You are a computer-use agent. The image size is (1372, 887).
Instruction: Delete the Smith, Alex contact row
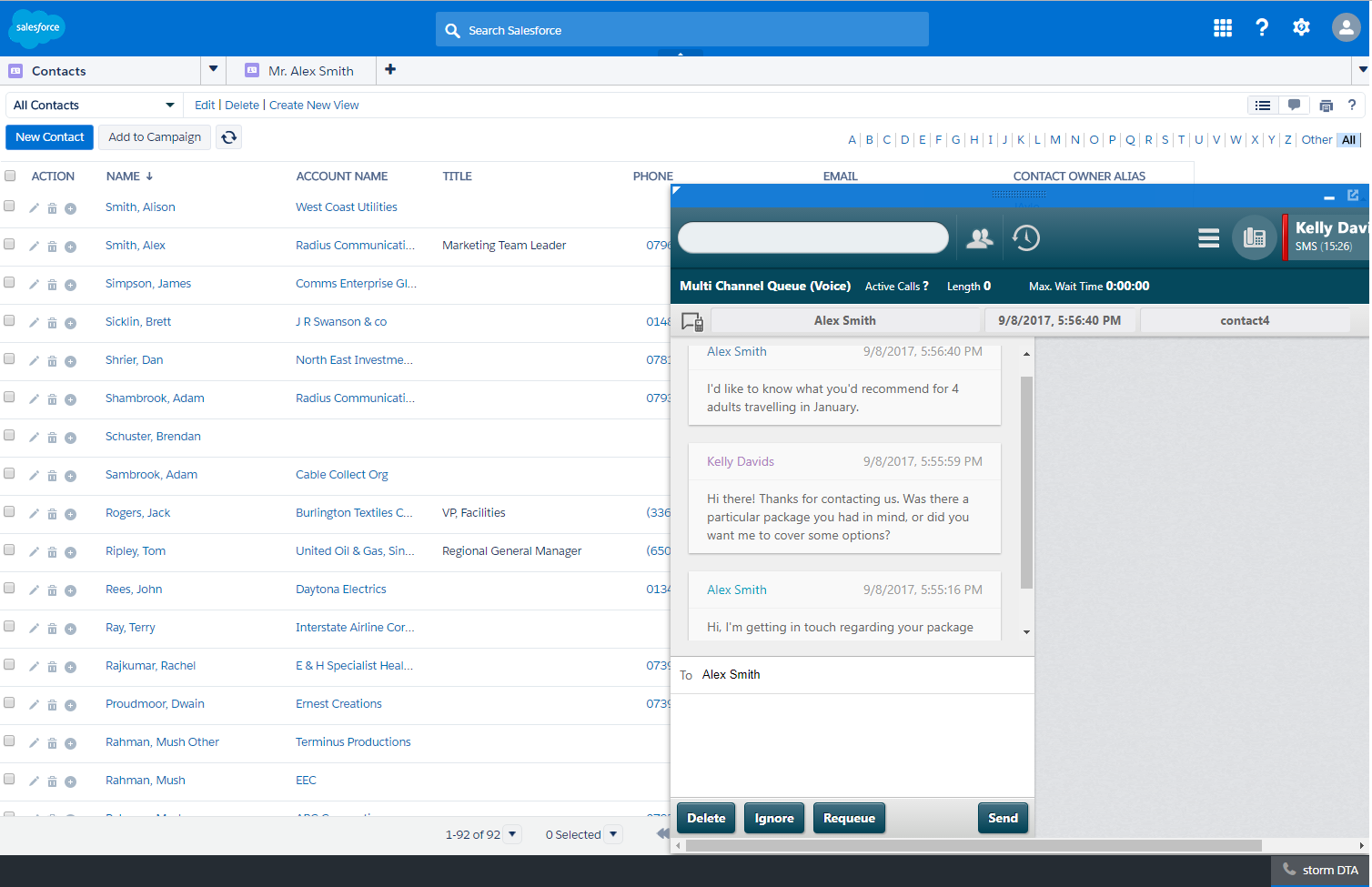(x=52, y=247)
